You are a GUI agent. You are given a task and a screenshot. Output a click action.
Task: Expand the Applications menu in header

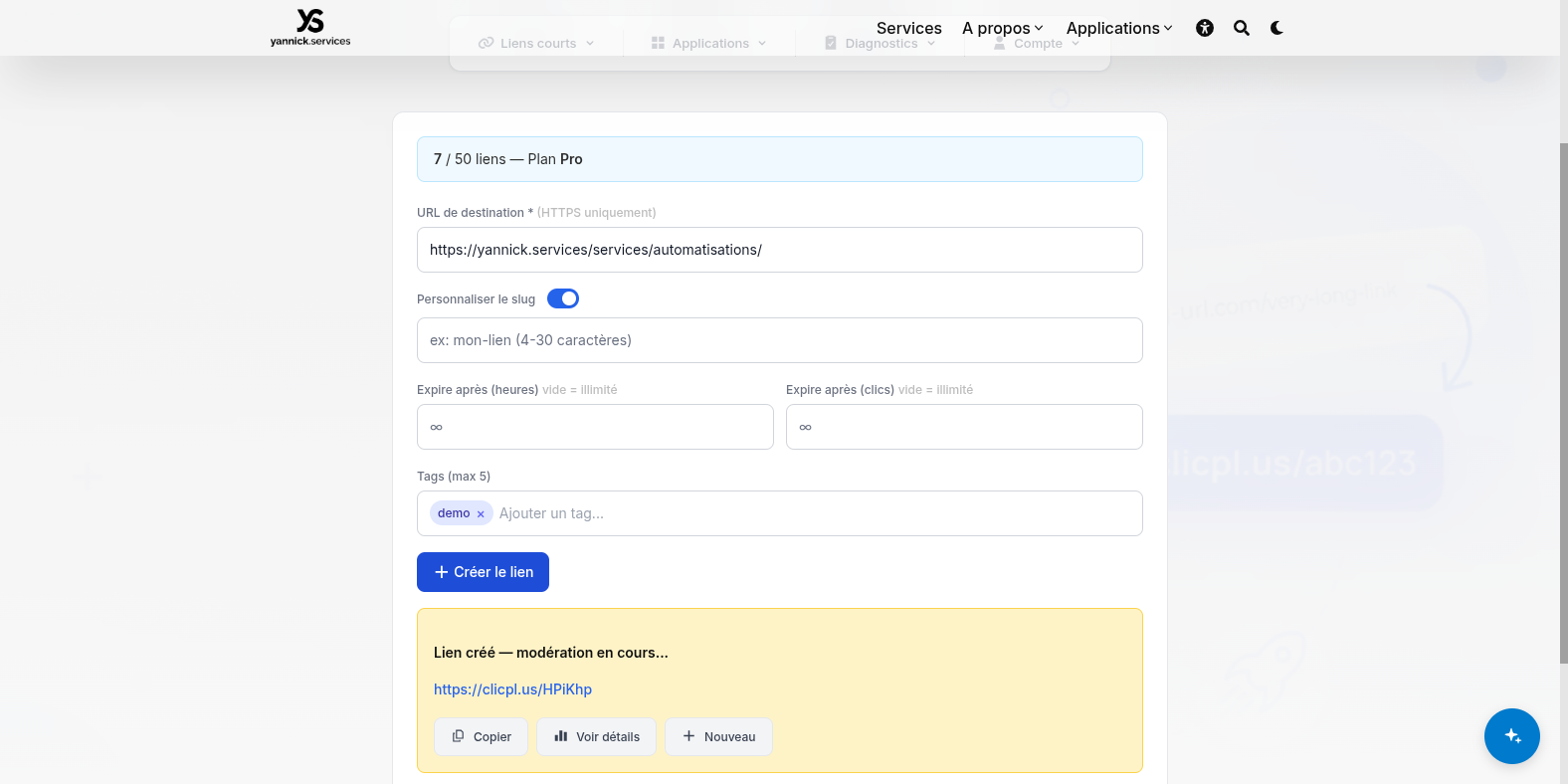[x=1119, y=28]
